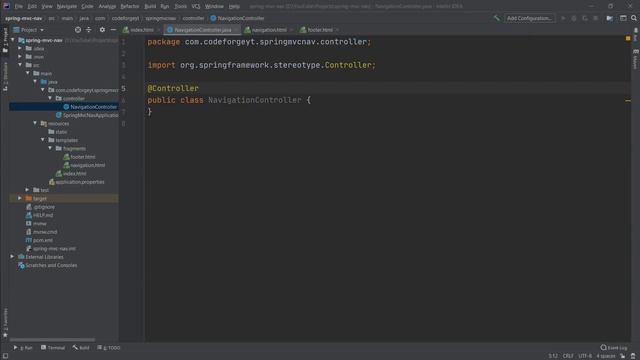Open the Build tool window button

click(x=81, y=348)
